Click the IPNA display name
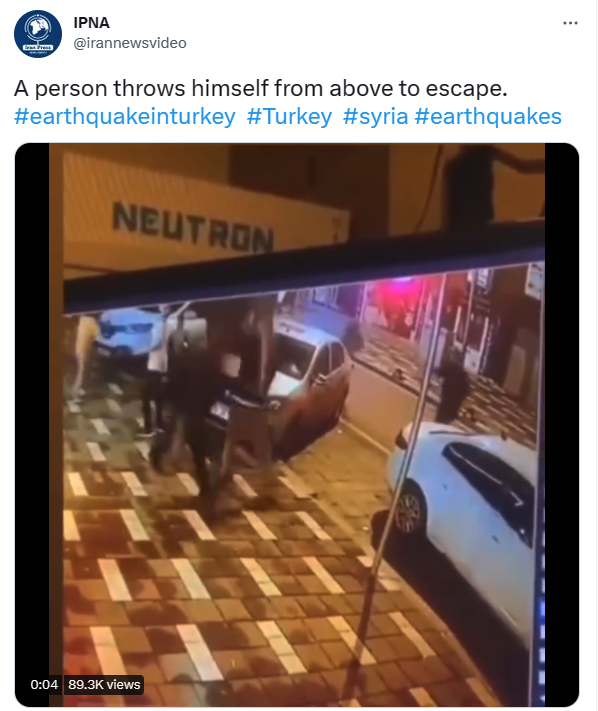 pyautogui.click(x=92, y=23)
